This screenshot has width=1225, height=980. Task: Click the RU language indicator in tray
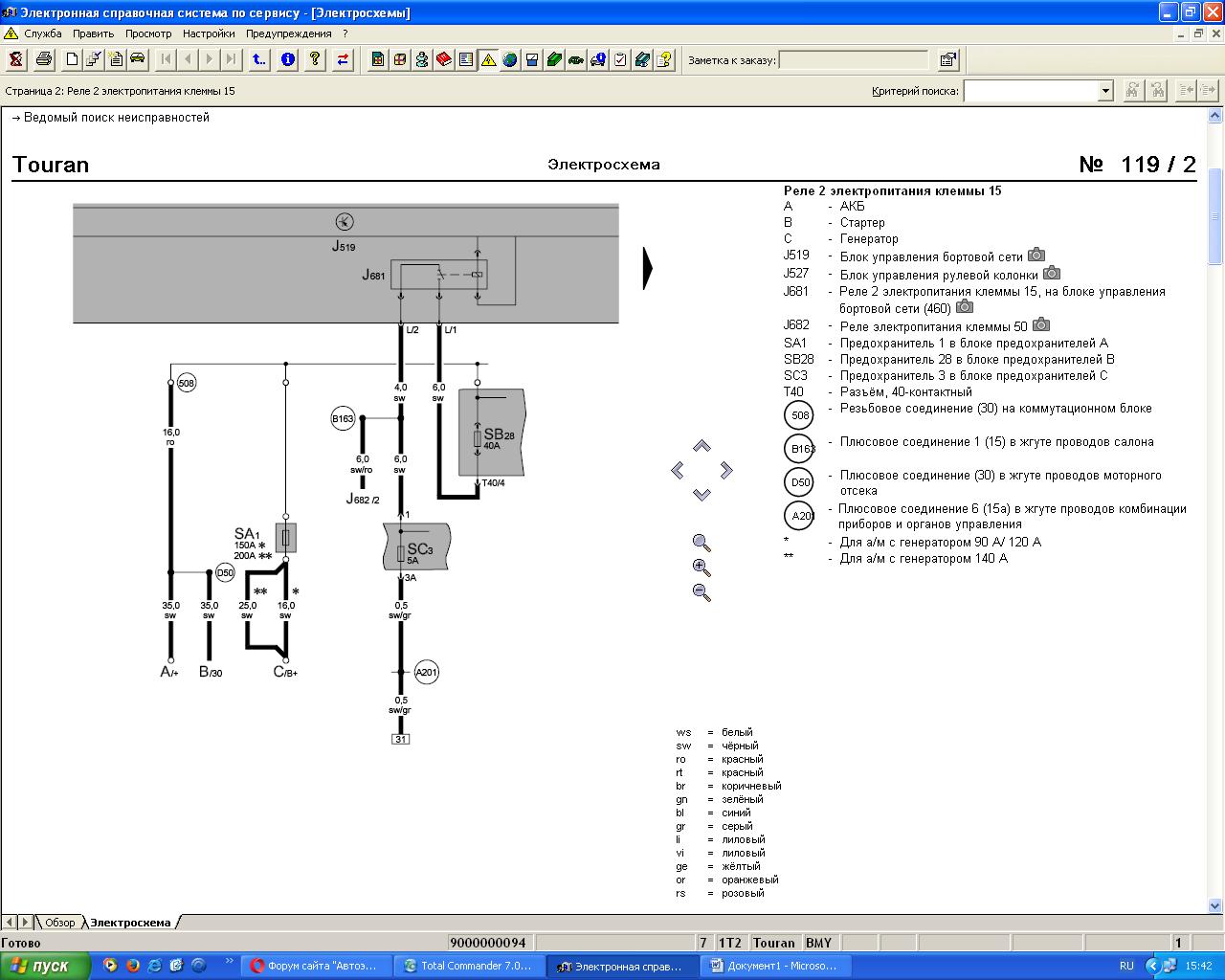(1126, 966)
